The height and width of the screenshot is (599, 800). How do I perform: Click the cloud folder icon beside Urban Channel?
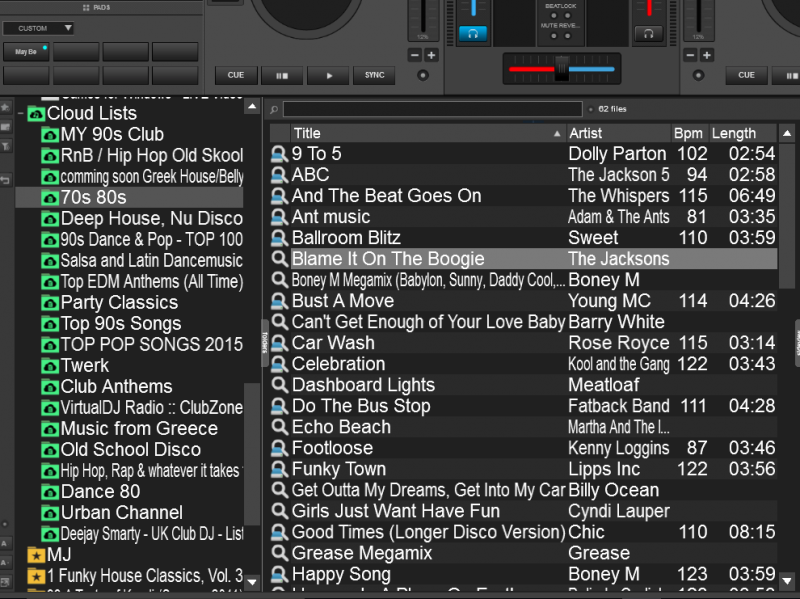click(x=50, y=513)
